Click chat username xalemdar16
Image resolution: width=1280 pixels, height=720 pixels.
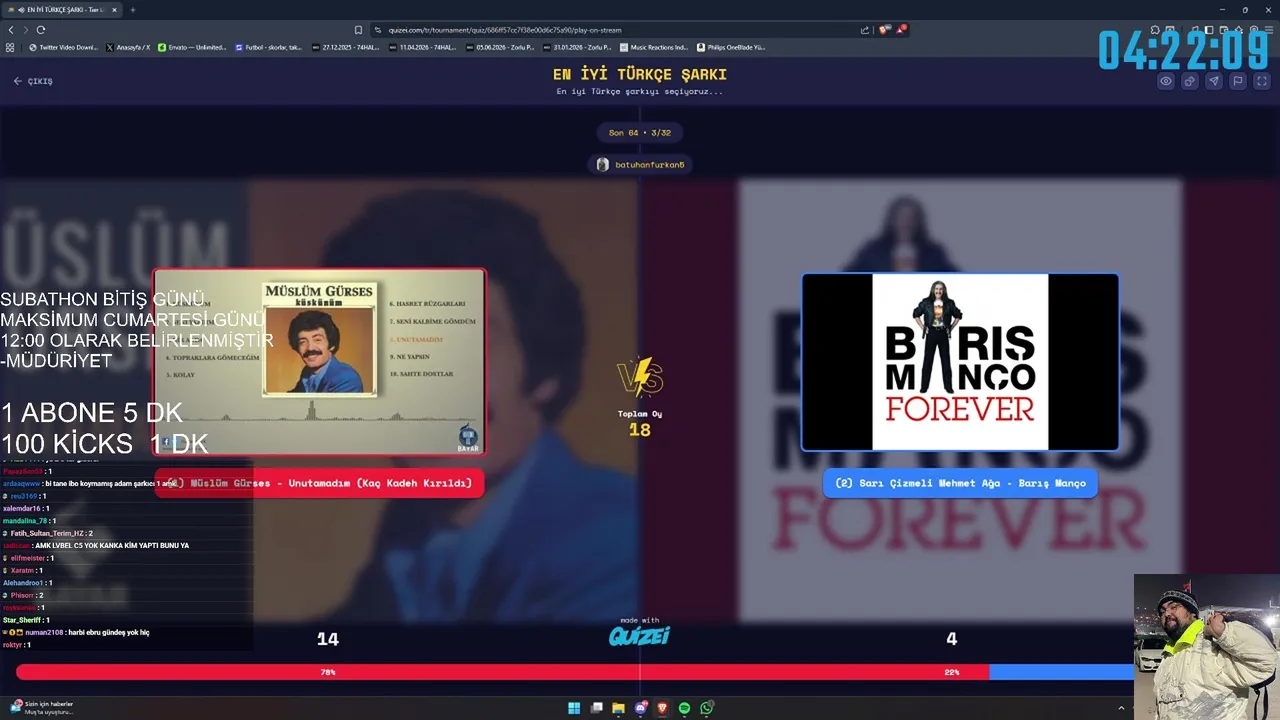pos(21,508)
